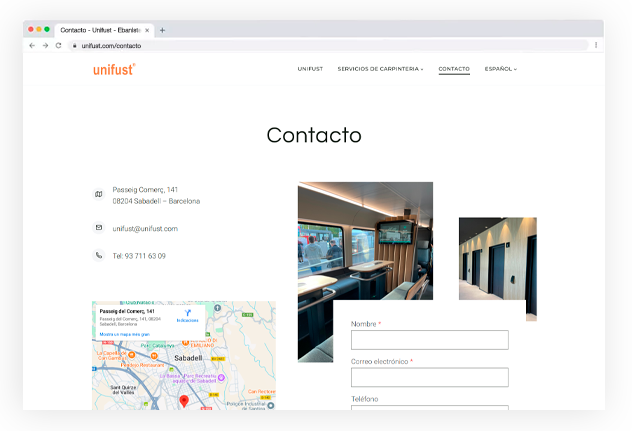Click the Nombre input field

point(430,340)
